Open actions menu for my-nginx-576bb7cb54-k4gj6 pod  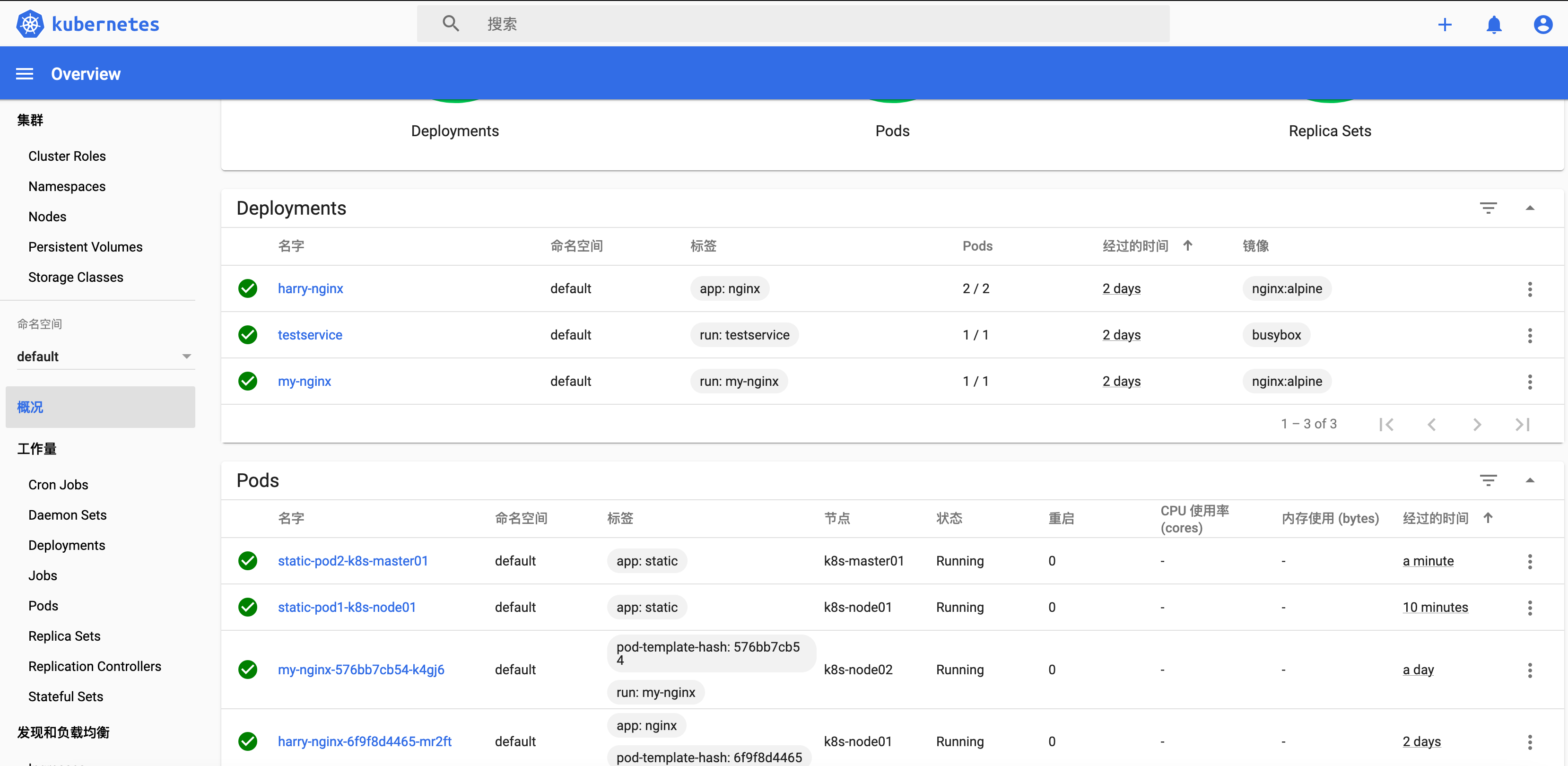tap(1530, 670)
